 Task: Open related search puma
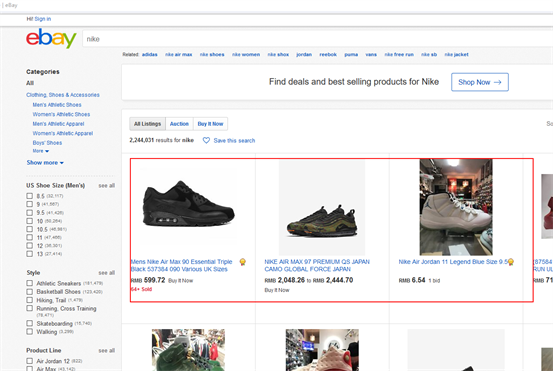click(351, 54)
